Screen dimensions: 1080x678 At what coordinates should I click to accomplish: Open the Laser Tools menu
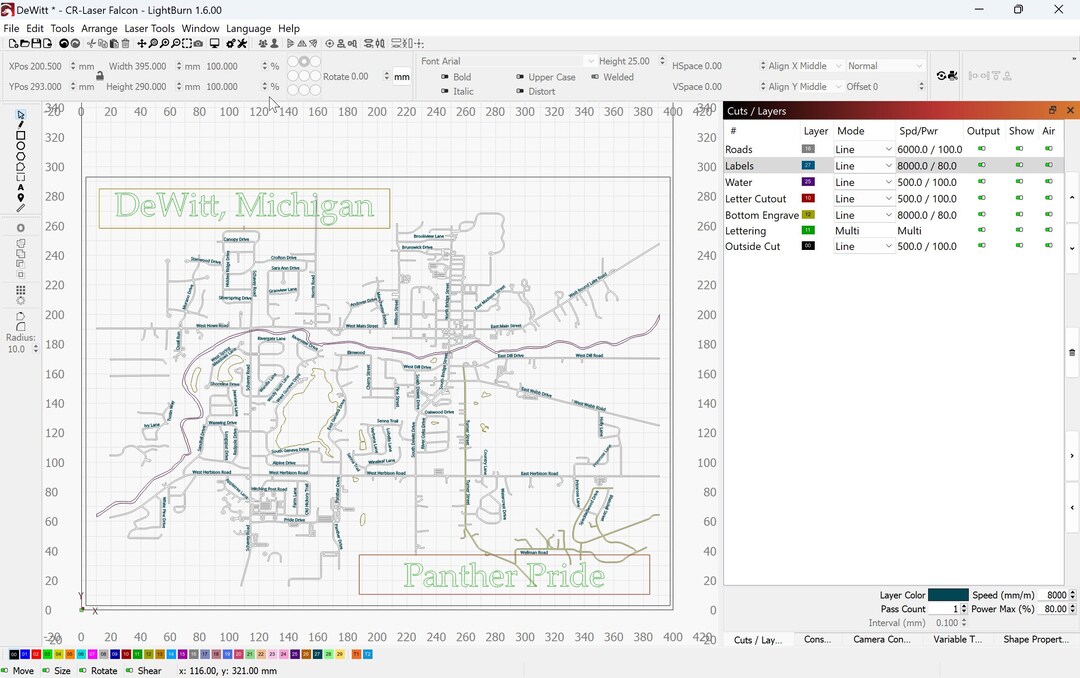coord(149,28)
